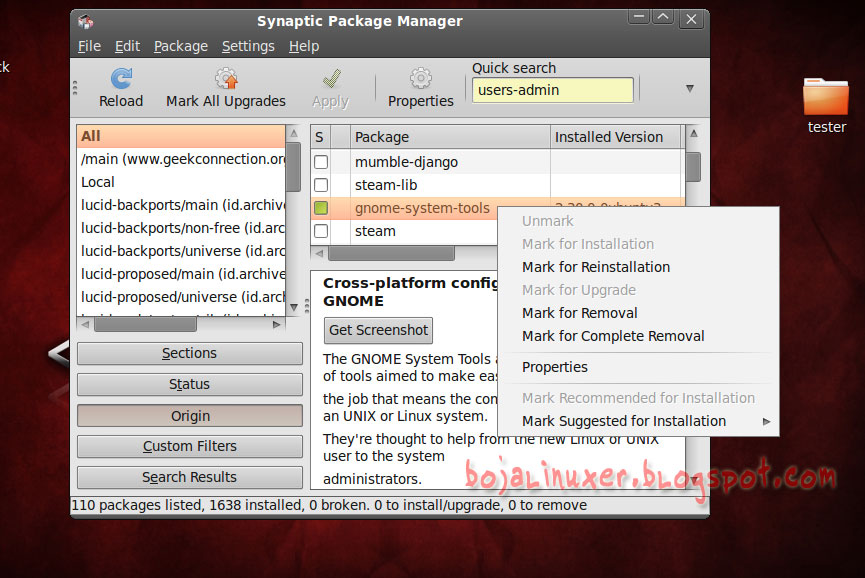Click the category list vertical scrollbar thumb
Viewport: 865px width, 578px height.
[294, 167]
